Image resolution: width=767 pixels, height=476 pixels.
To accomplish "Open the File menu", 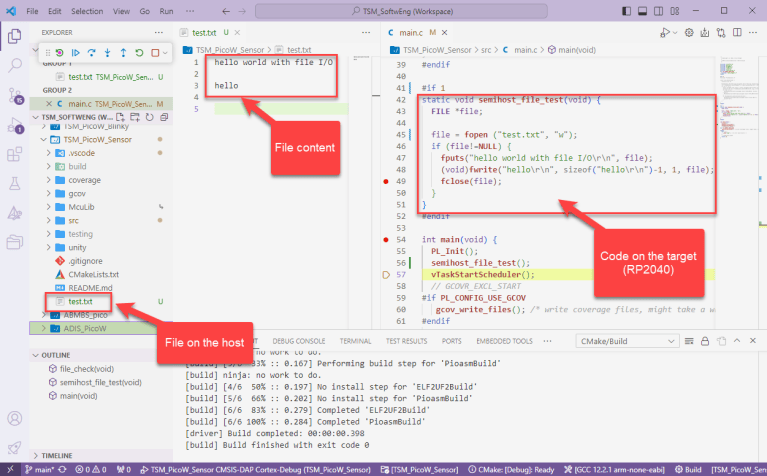I will 32,11.
